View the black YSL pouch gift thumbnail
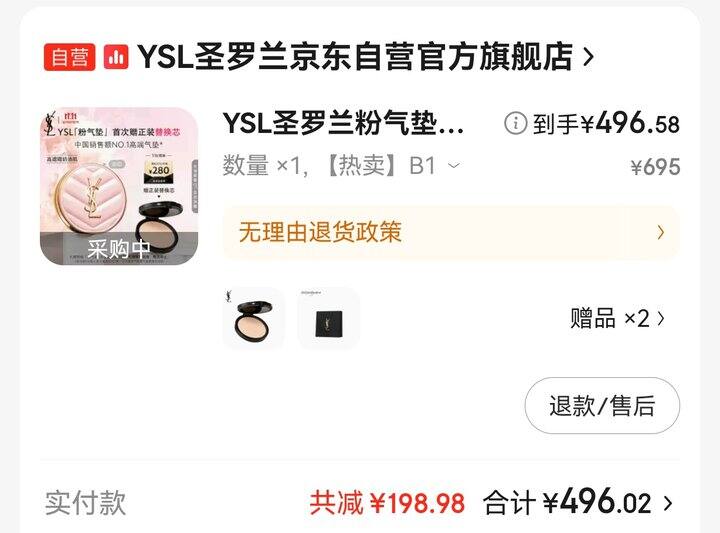This screenshot has width=720, height=533. point(329,318)
